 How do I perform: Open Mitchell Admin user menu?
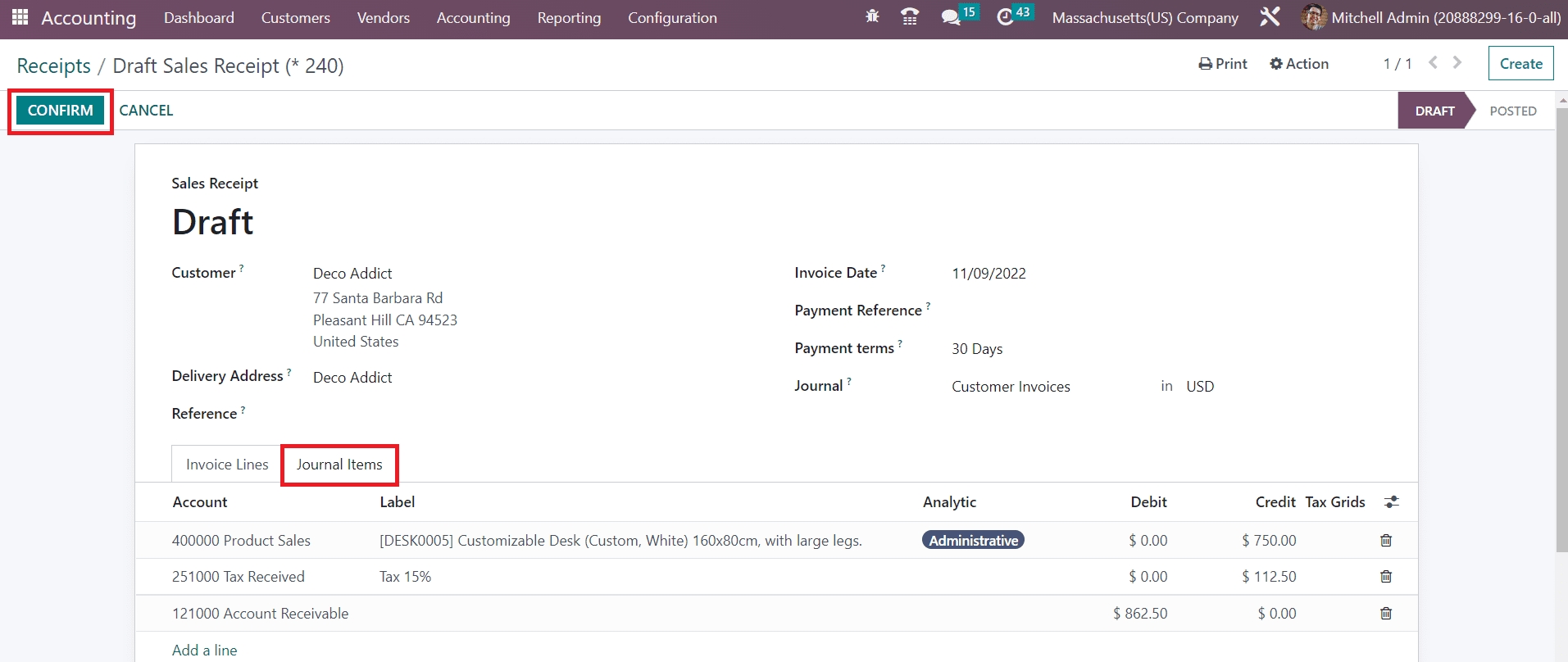coord(1431,18)
